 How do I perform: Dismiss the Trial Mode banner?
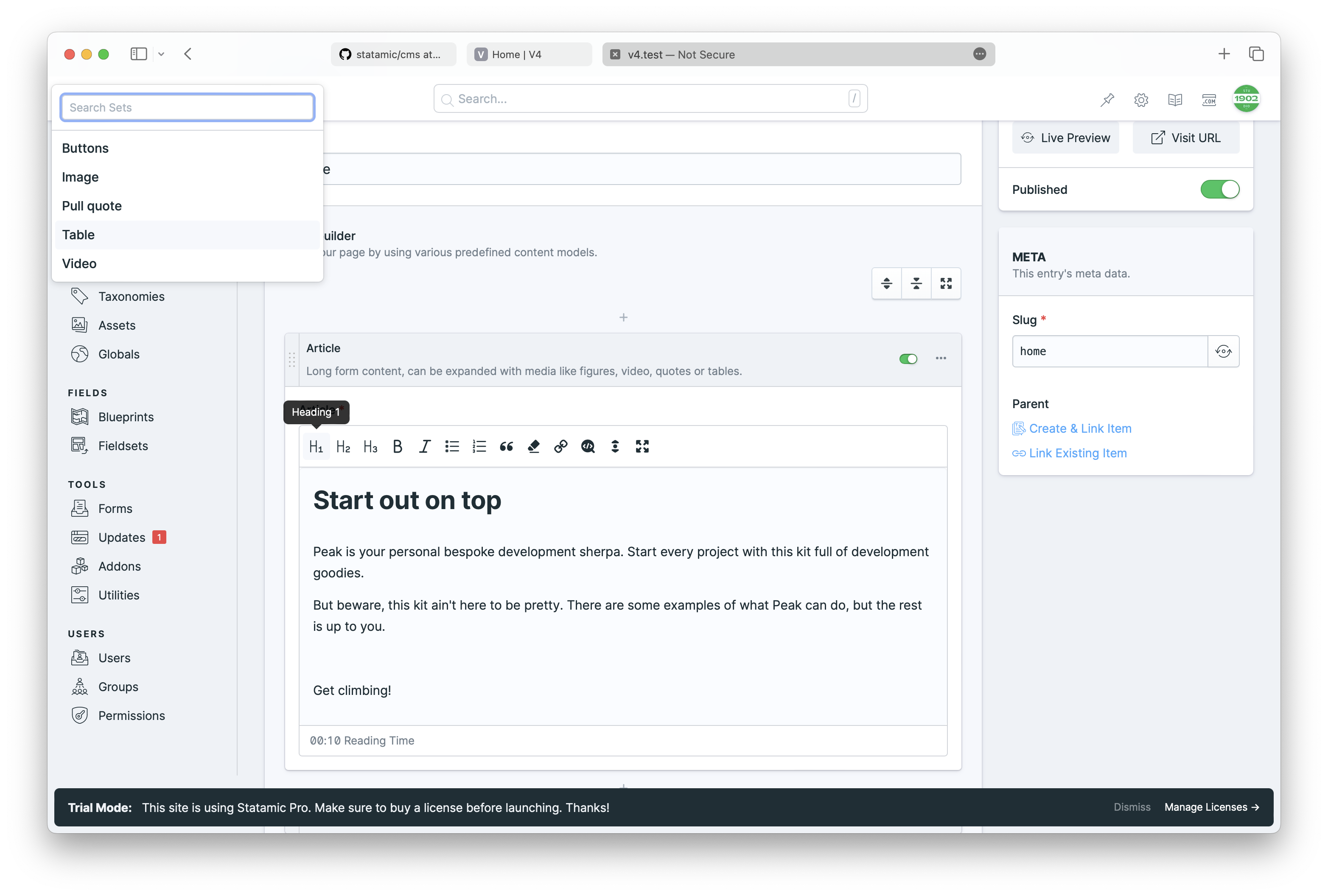tap(1132, 807)
